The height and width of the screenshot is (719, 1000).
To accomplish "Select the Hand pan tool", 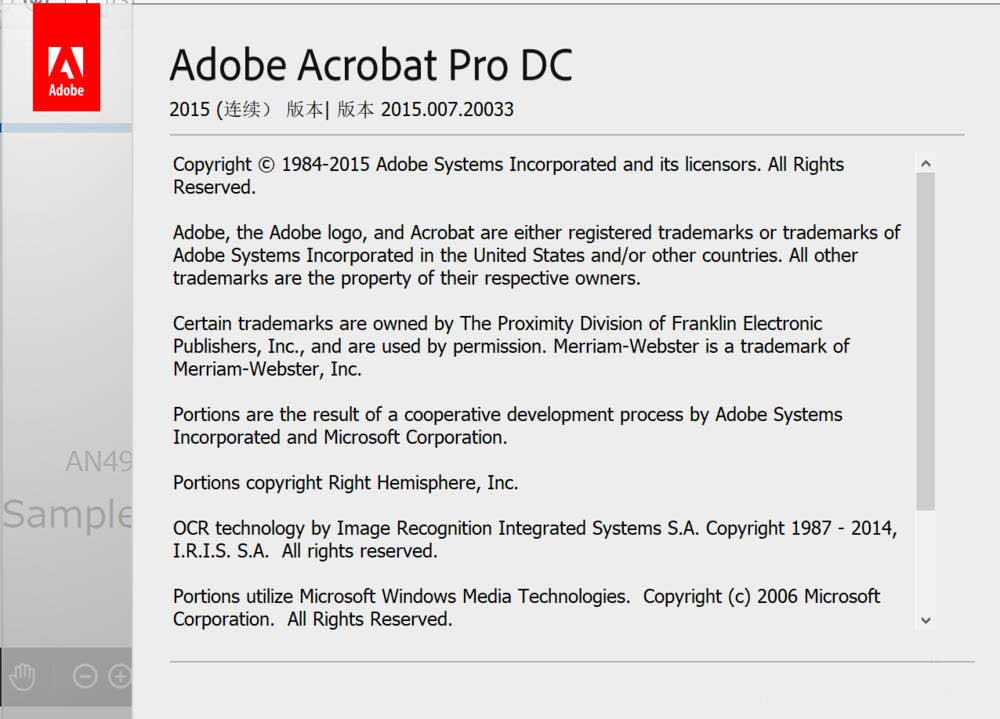I will (21, 676).
